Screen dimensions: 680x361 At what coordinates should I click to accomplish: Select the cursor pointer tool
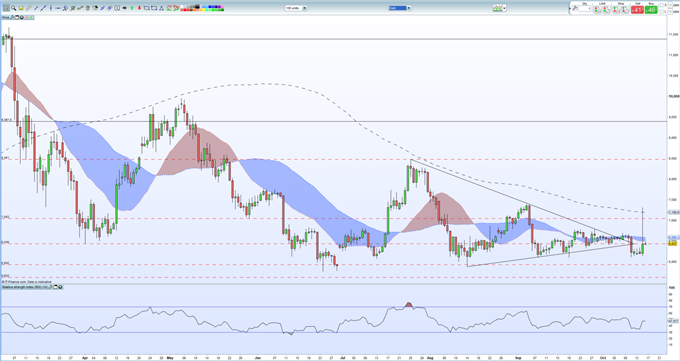click(x=7, y=8)
